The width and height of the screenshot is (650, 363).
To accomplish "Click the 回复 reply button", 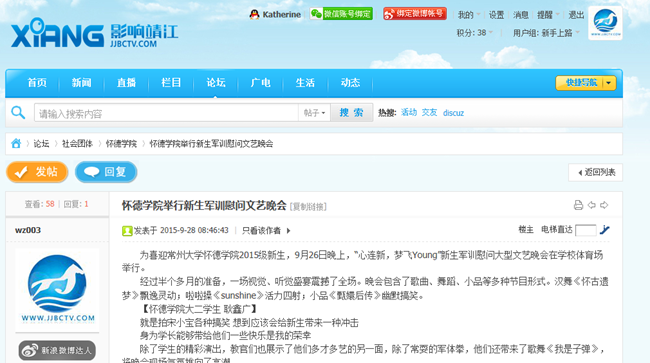I will click(x=106, y=172).
